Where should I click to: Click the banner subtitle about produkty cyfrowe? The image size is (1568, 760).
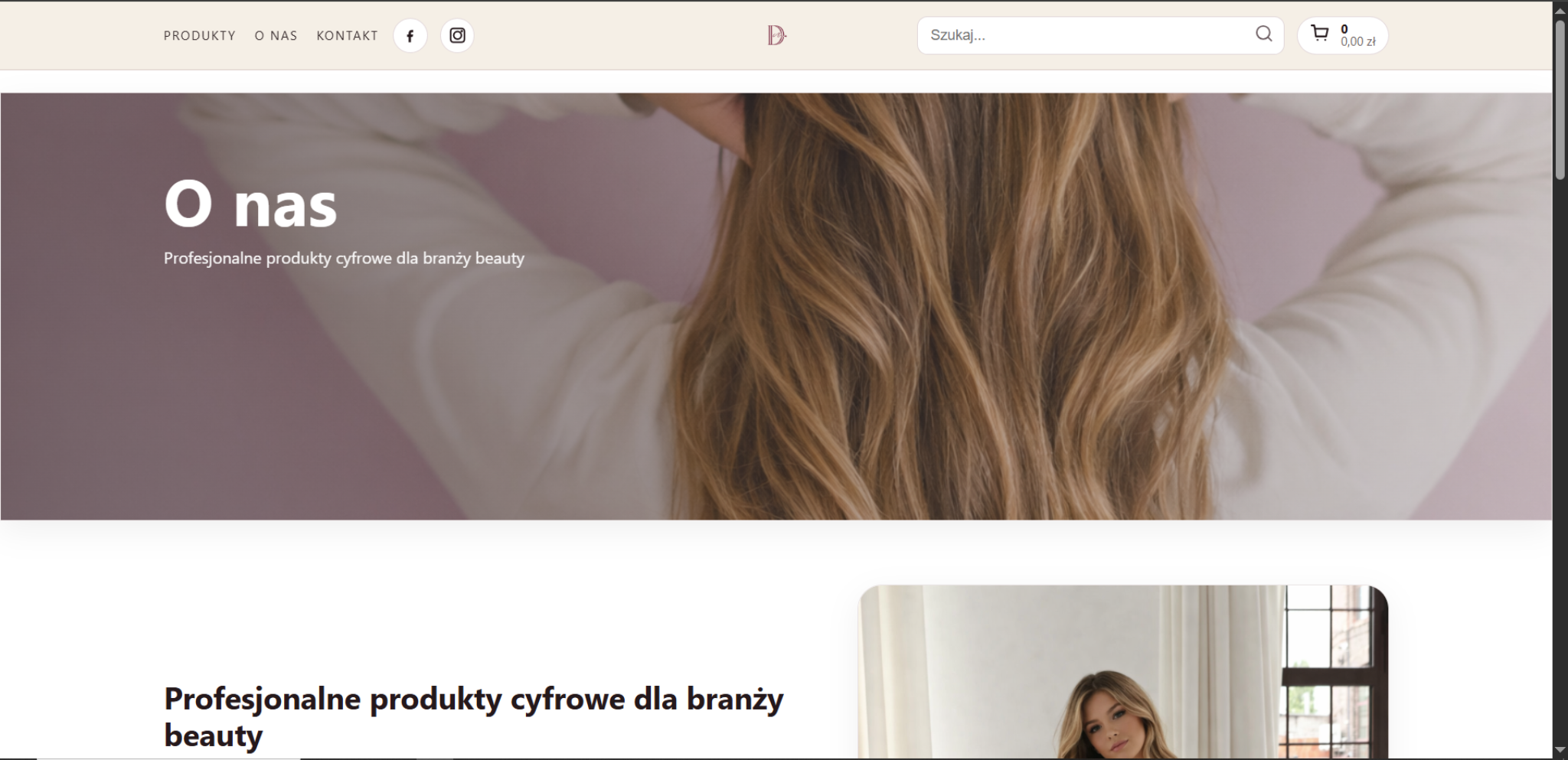(x=344, y=259)
